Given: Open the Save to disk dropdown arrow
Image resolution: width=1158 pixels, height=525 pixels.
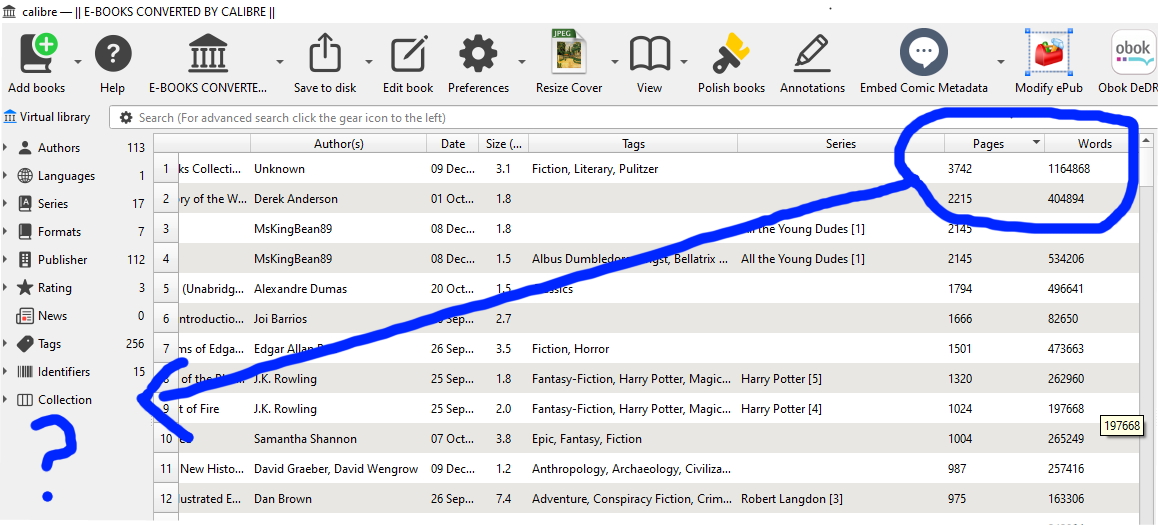Looking at the screenshot, I should tap(368, 62).
